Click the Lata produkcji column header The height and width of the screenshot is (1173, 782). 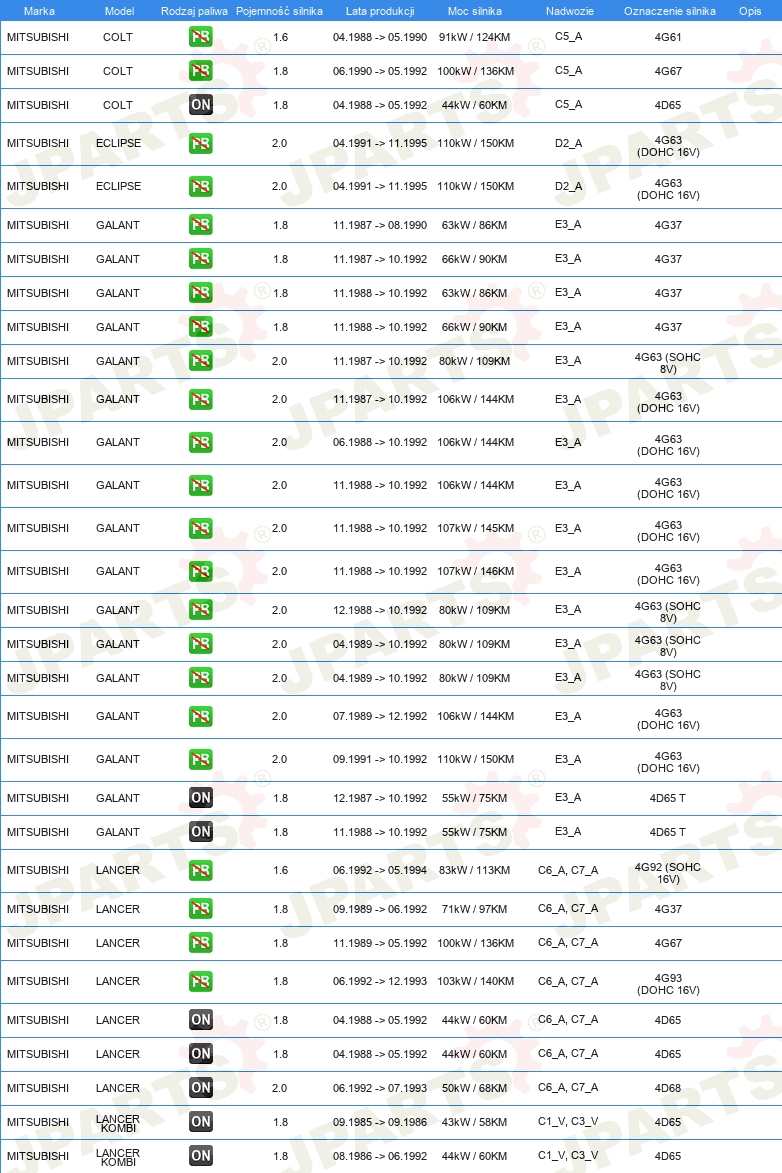click(x=380, y=11)
